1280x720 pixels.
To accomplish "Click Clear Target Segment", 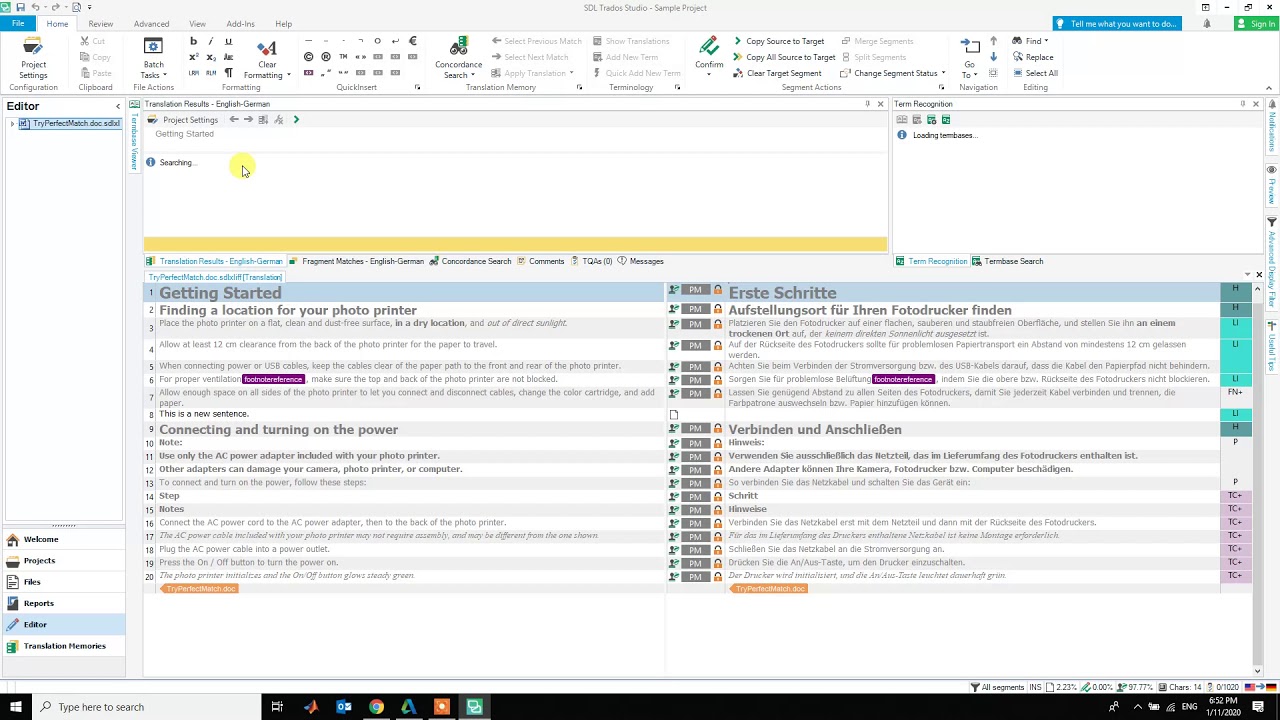I will tap(778, 73).
